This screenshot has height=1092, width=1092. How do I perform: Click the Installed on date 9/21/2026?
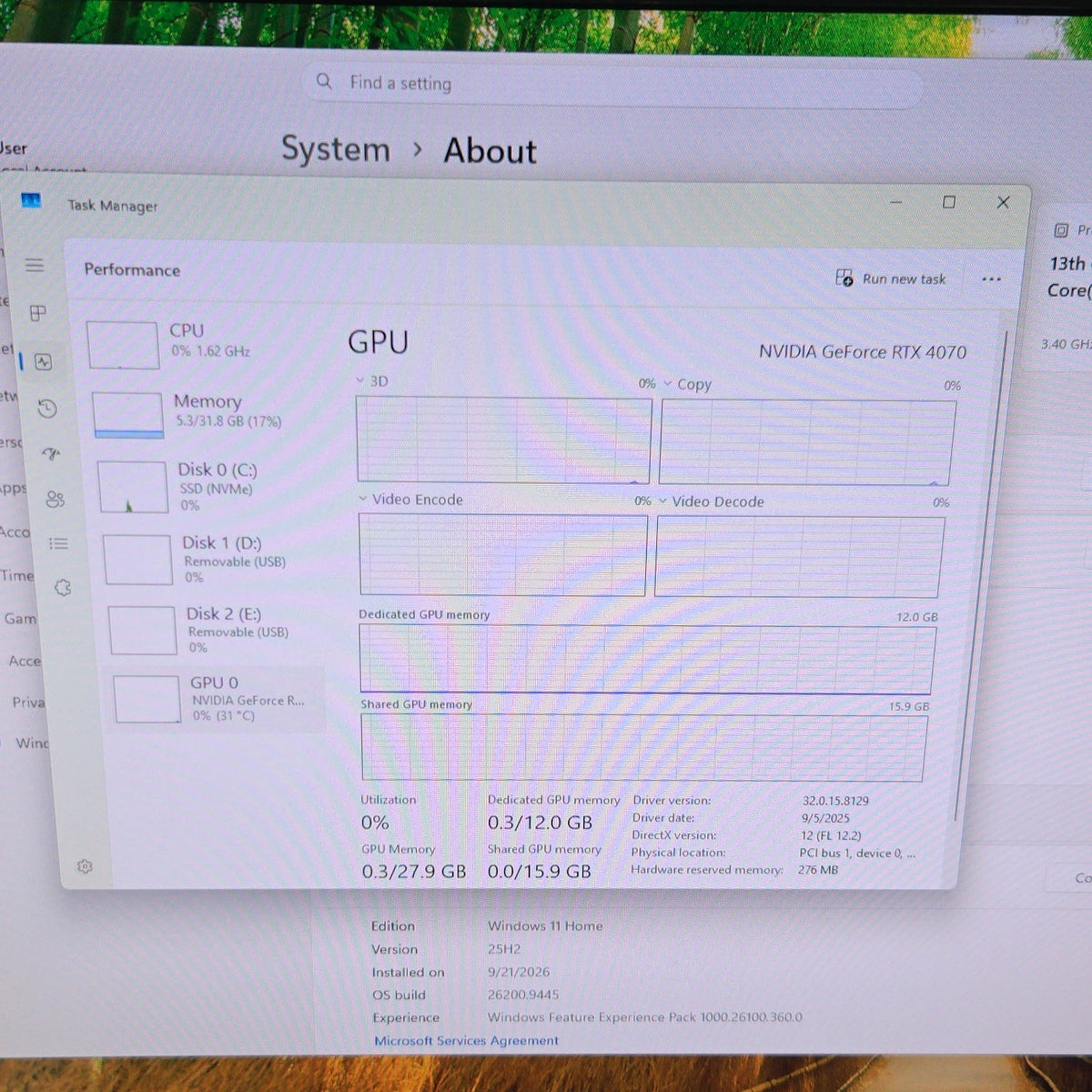(x=519, y=972)
